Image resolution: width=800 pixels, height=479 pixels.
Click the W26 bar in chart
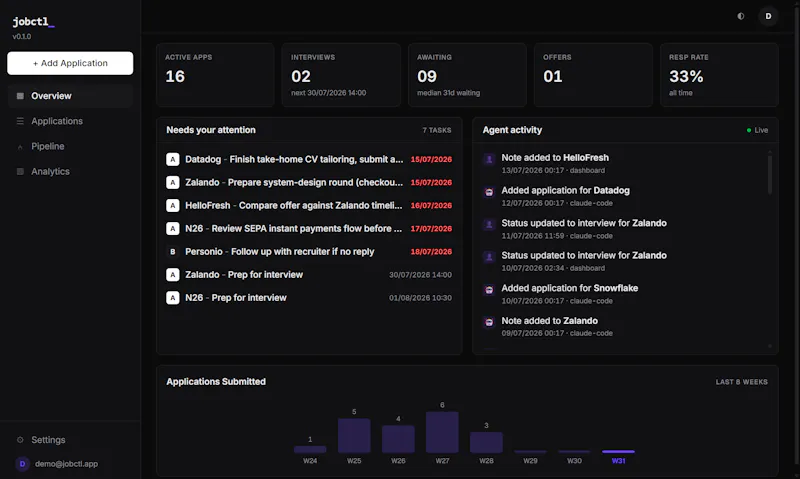coord(398,439)
